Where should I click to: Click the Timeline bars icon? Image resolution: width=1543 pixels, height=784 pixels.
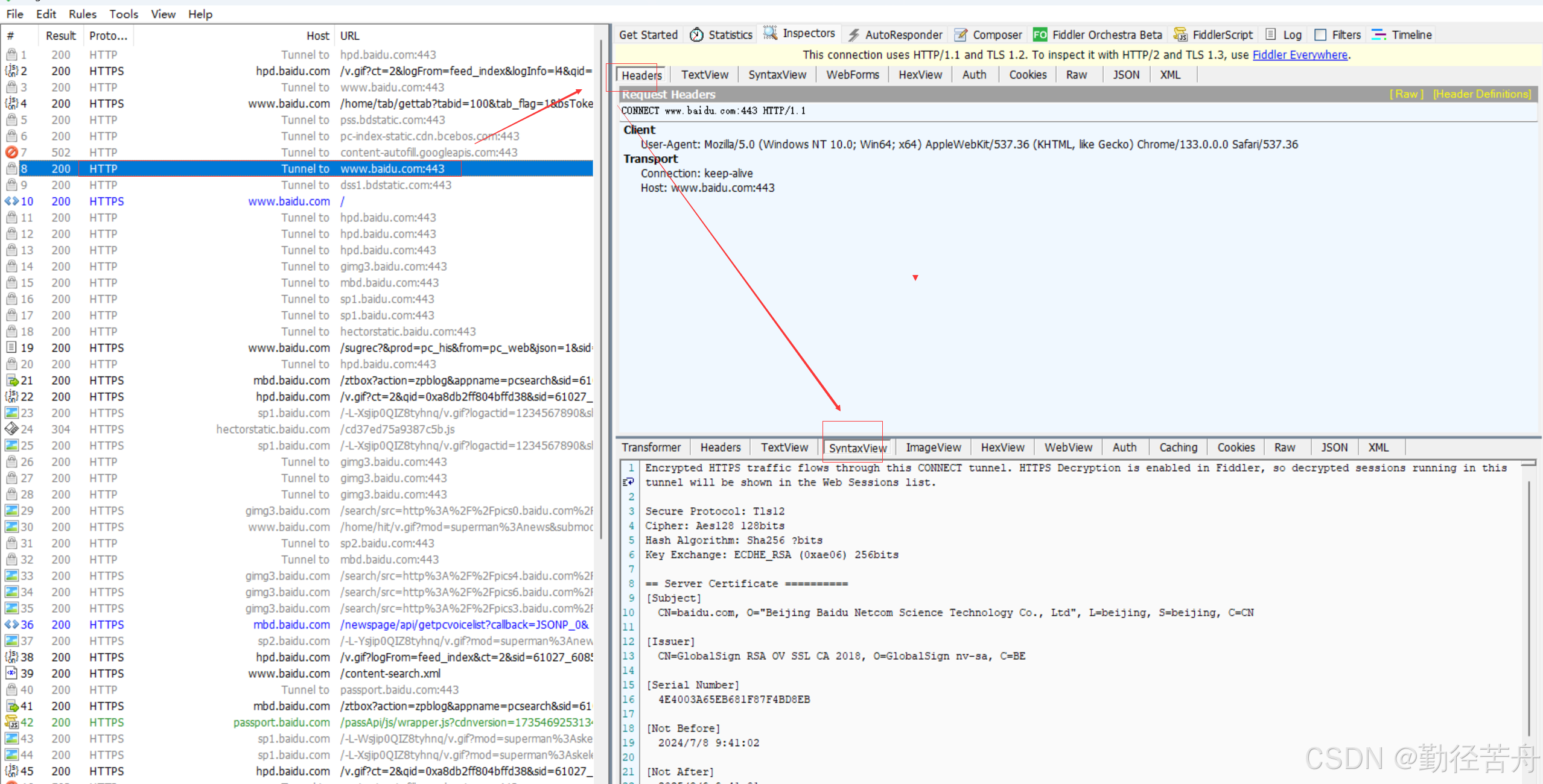click(x=1378, y=35)
